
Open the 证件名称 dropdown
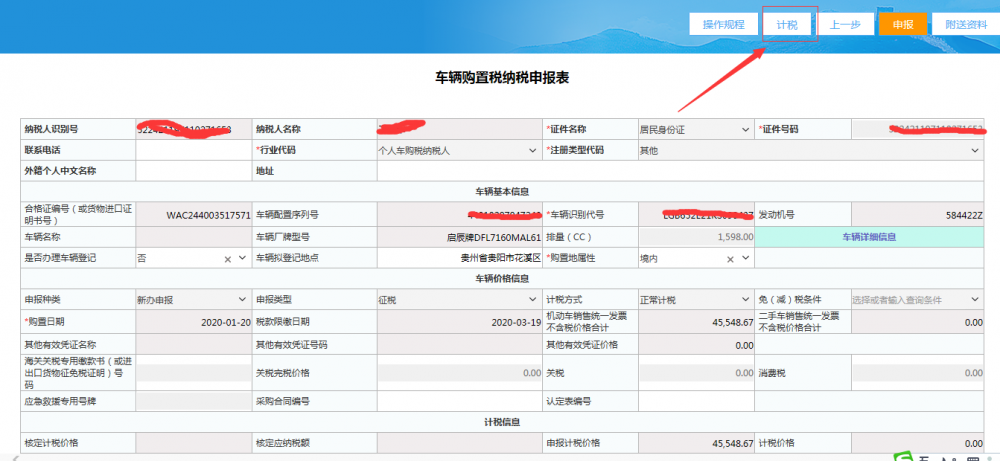click(x=745, y=130)
